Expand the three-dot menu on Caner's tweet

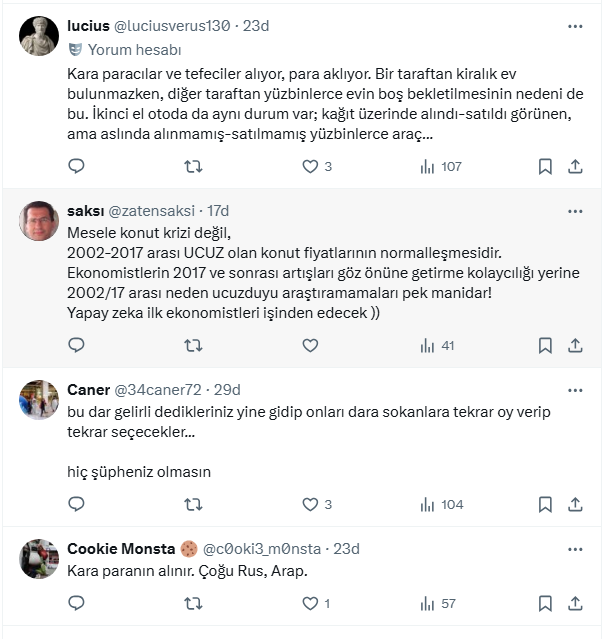(575, 389)
